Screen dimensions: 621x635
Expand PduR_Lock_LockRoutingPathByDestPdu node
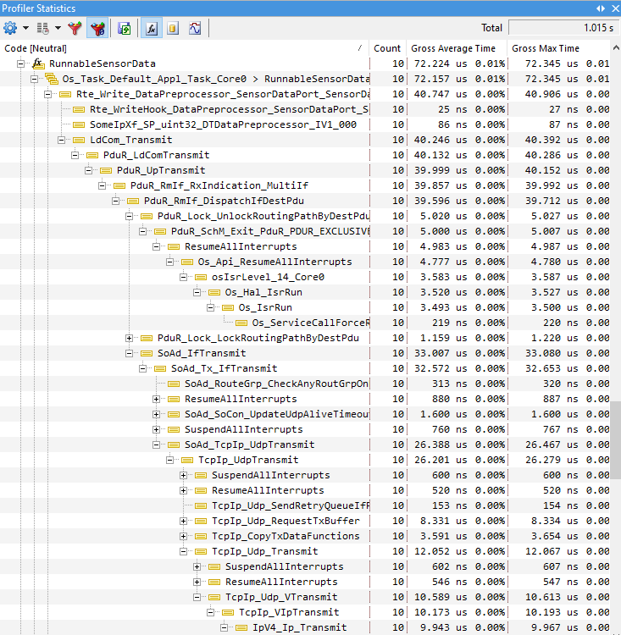tap(129, 338)
